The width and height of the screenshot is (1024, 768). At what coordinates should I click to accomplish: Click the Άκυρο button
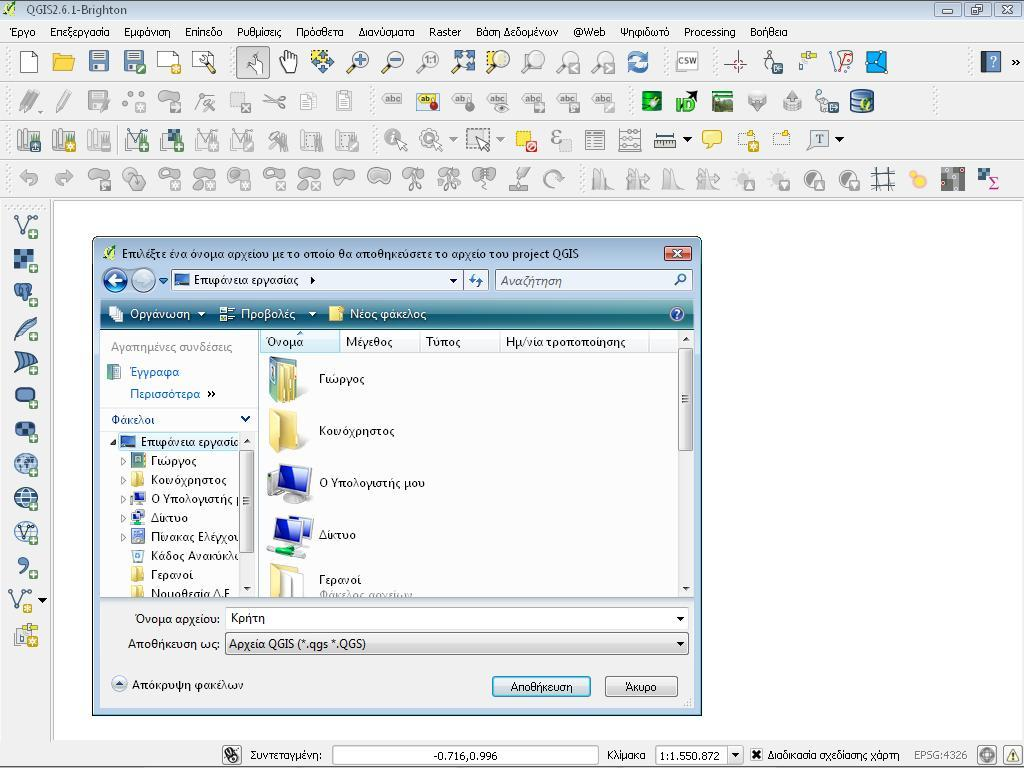pyautogui.click(x=641, y=686)
